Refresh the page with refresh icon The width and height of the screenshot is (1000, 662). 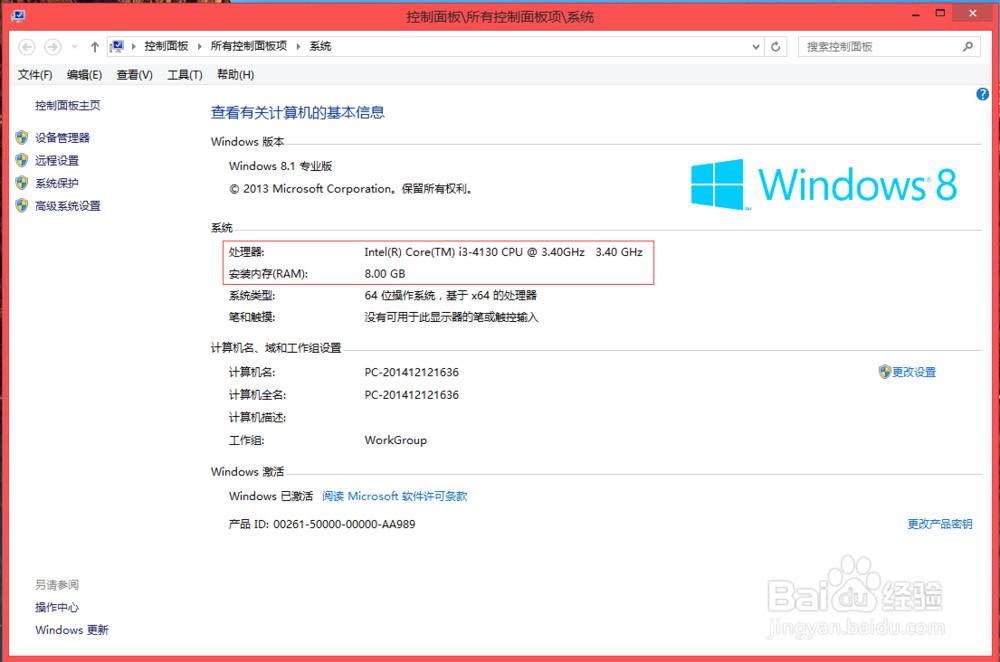[776, 47]
